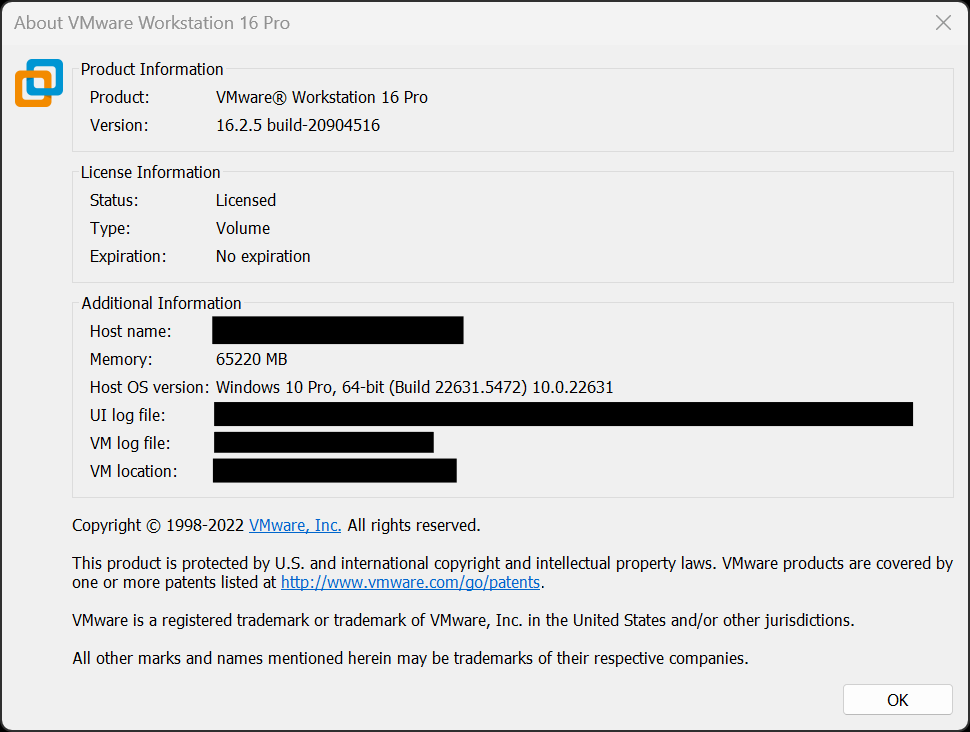Click the 'No expiration' value
Viewport: 970px width, 732px height.
pos(263,256)
